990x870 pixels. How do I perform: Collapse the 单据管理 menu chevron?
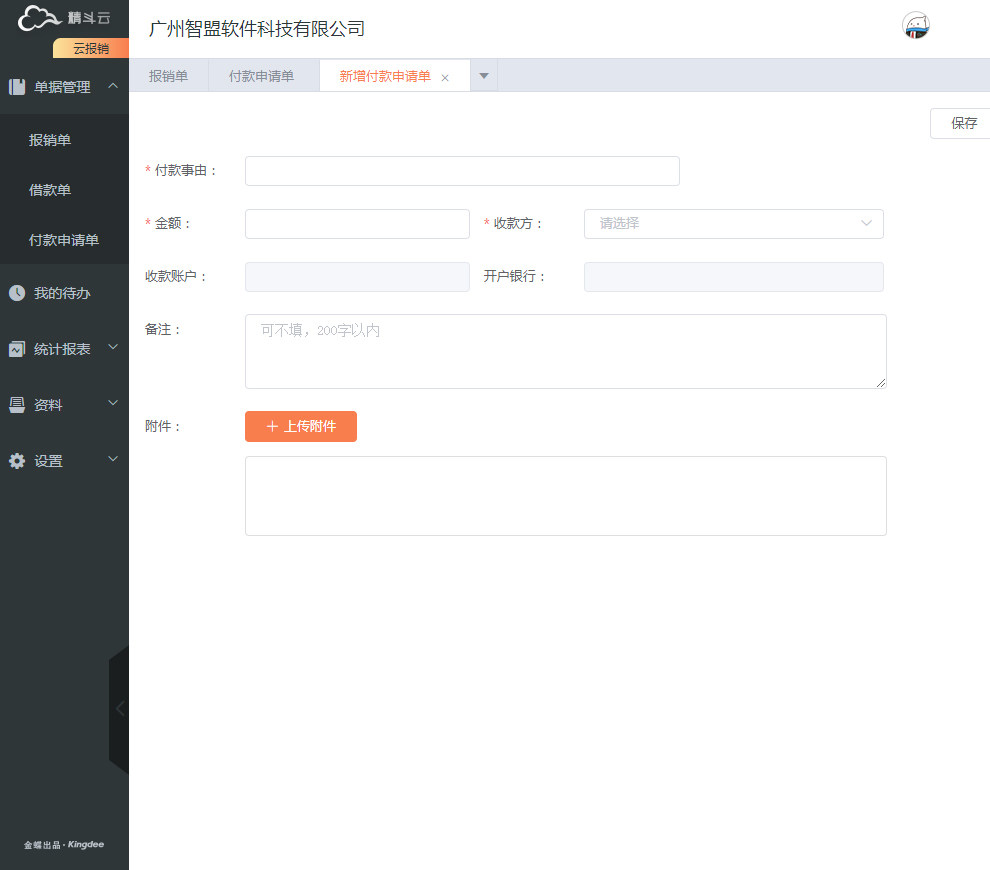coord(113,86)
